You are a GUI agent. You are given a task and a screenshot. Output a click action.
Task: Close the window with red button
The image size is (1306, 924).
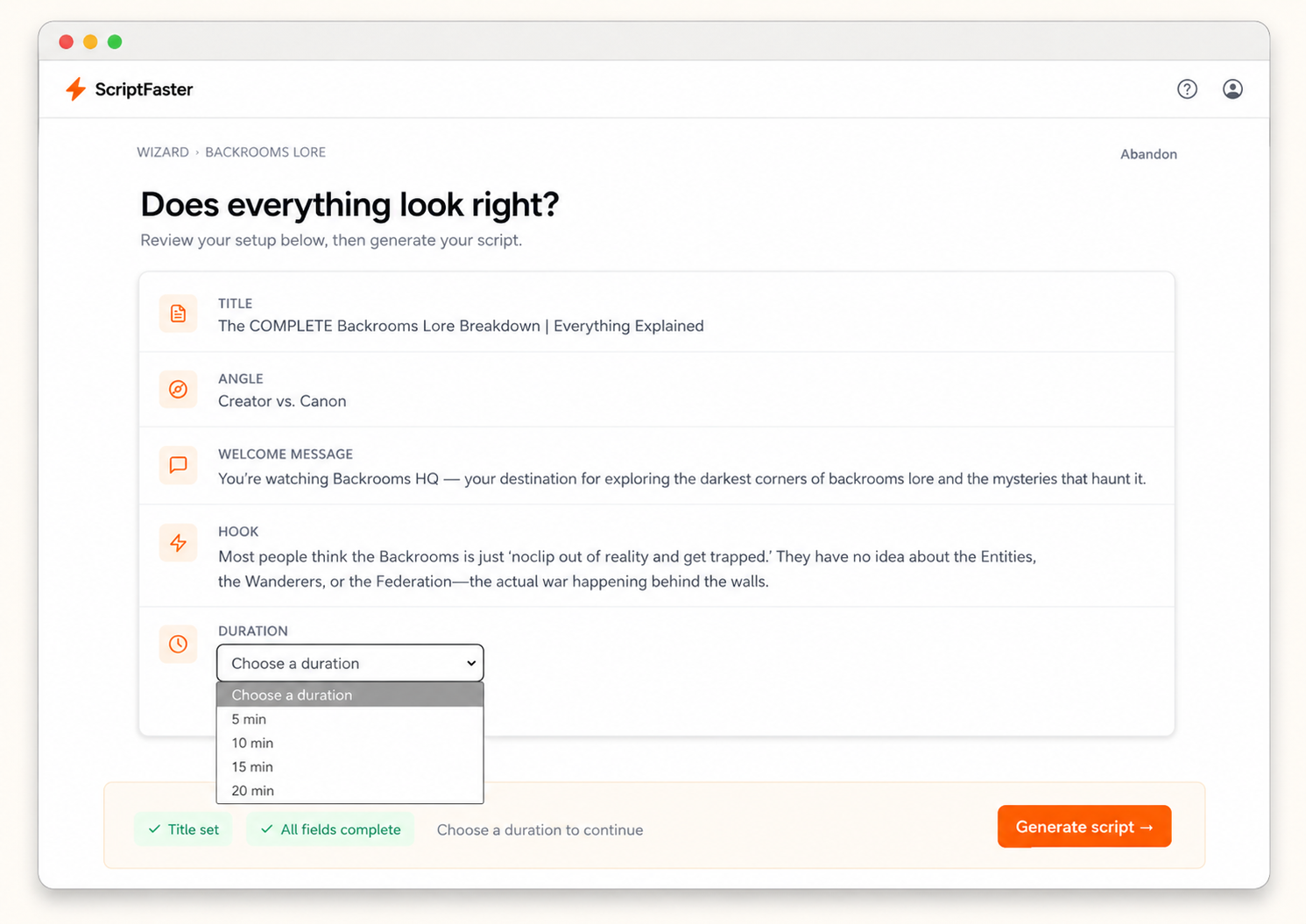click(66, 41)
